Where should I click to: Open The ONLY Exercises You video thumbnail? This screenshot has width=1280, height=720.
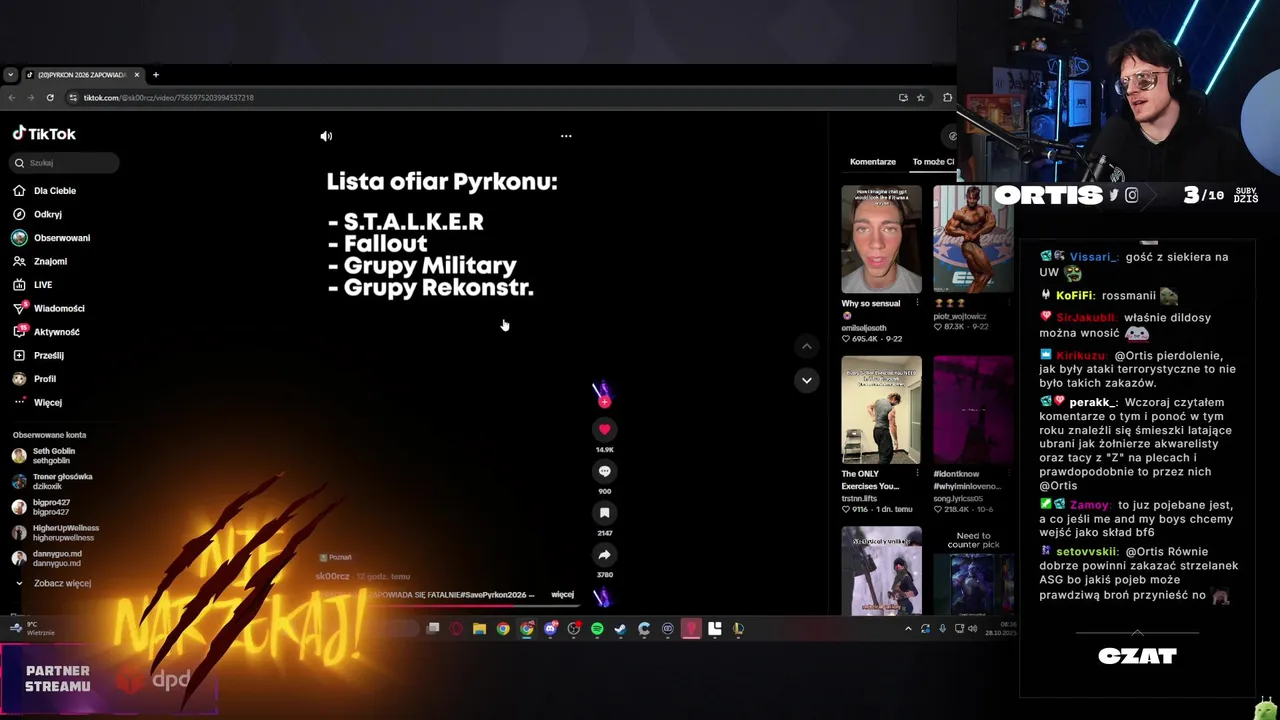[x=881, y=410]
